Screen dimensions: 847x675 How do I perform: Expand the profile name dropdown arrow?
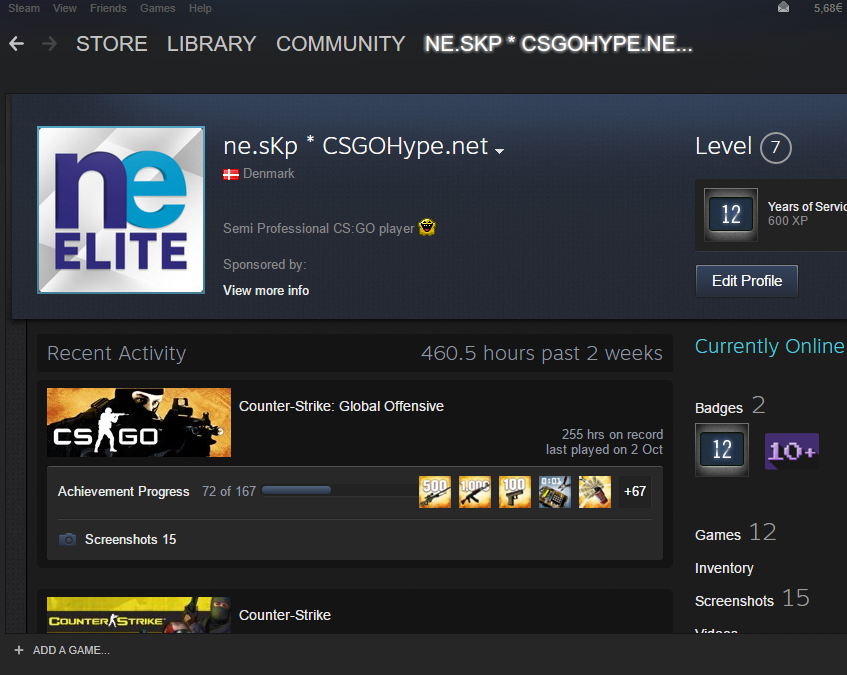[499, 151]
